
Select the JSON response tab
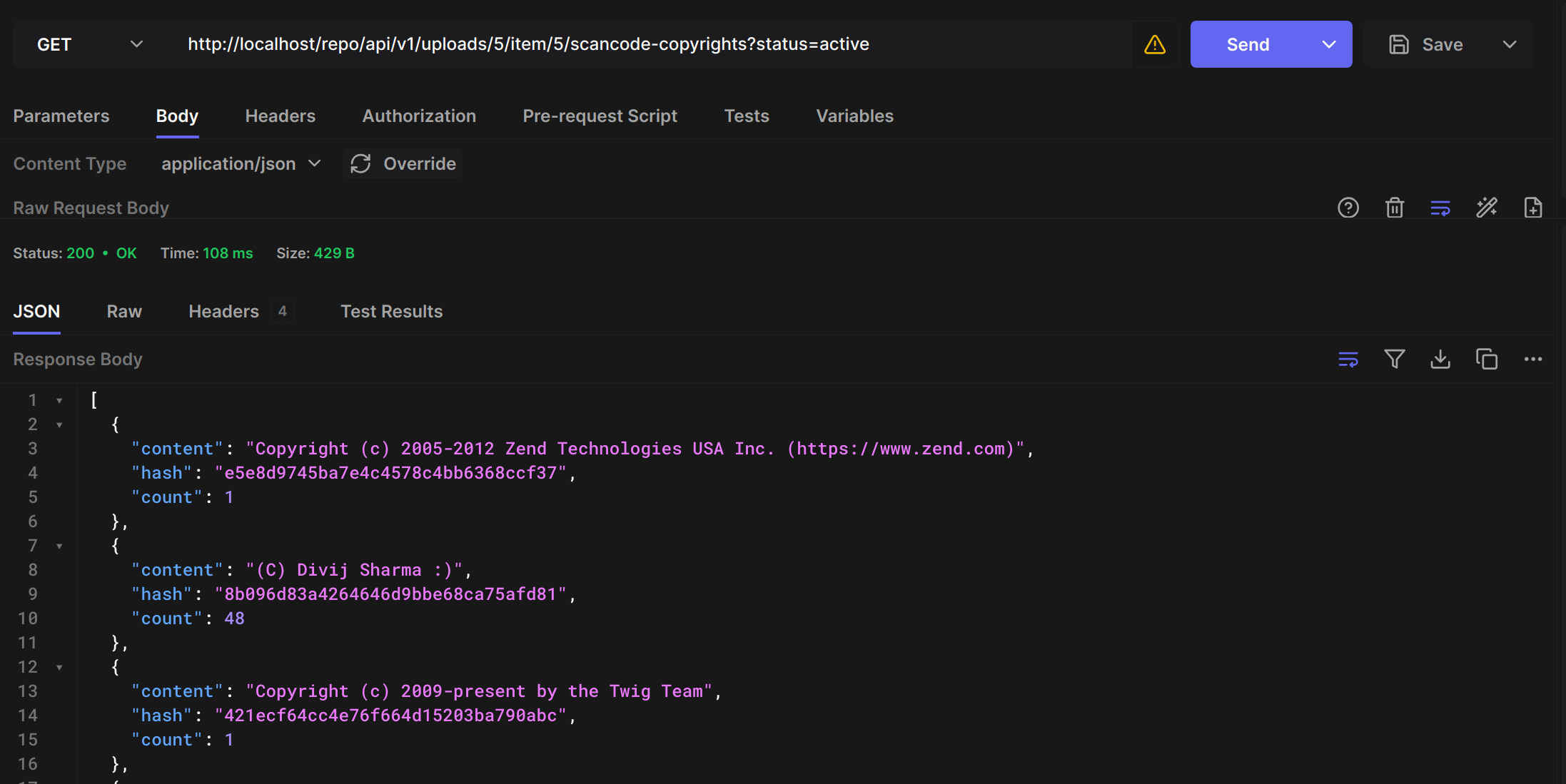36,311
